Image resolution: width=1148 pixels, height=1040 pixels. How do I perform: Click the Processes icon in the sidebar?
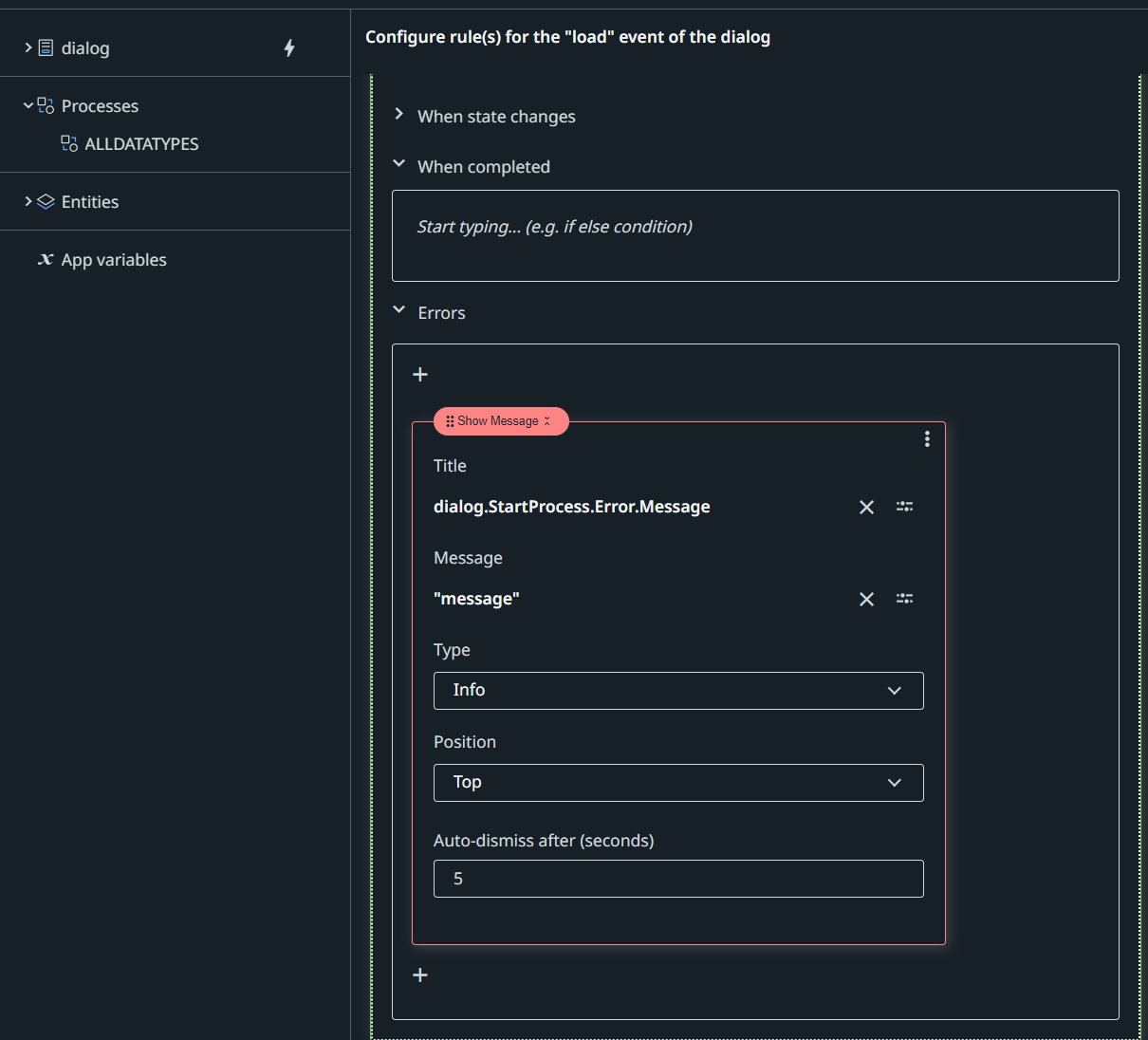coord(43,105)
